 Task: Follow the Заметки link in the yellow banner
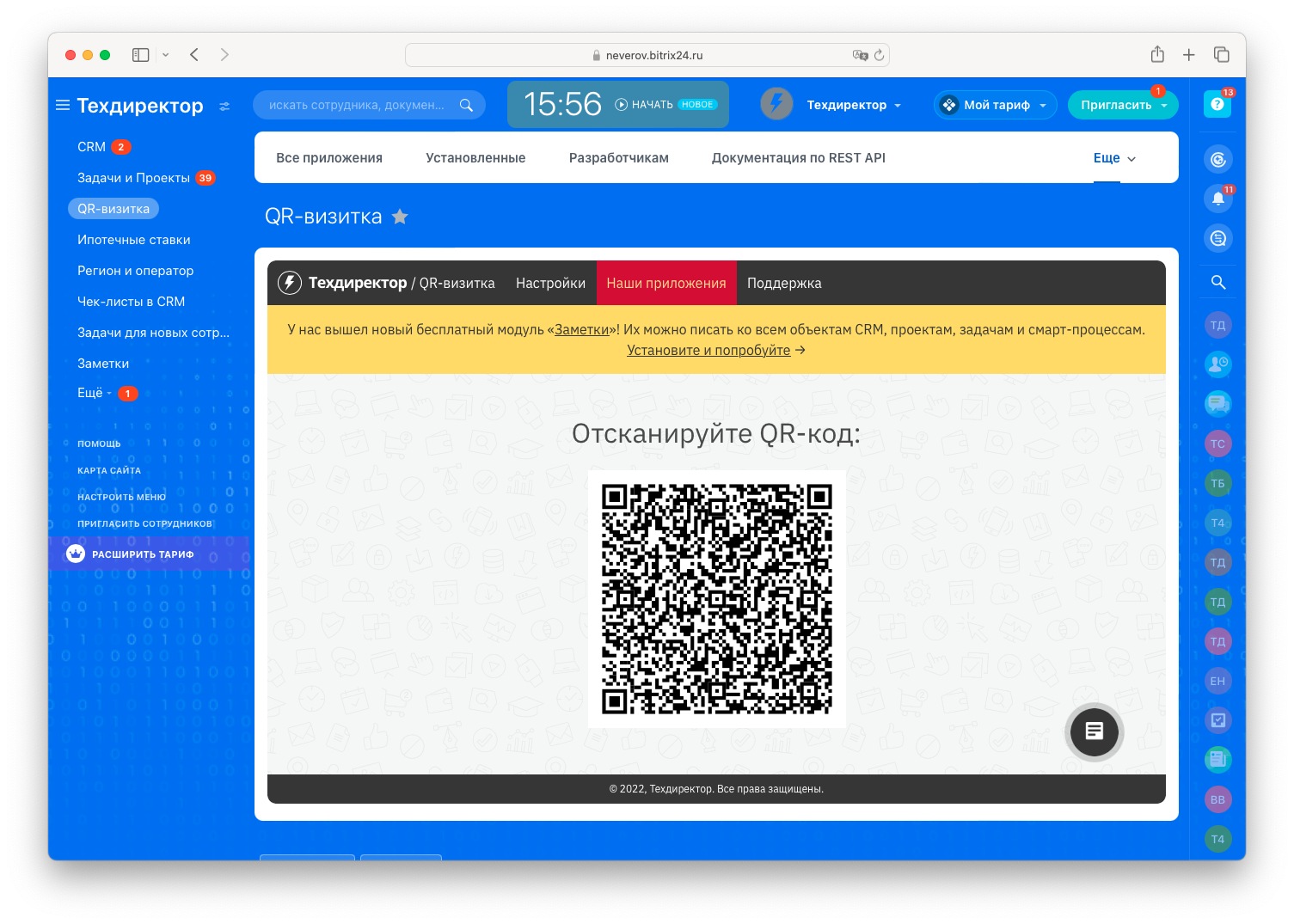581,329
